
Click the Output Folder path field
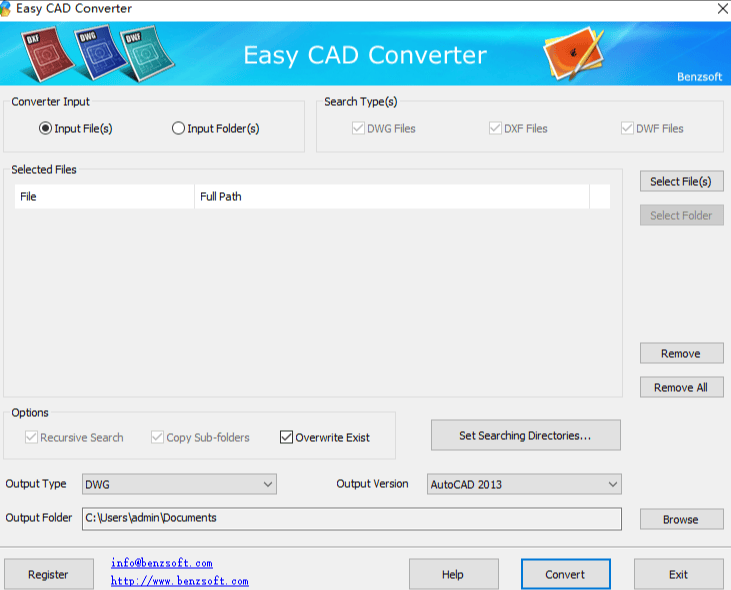(x=352, y=519)
